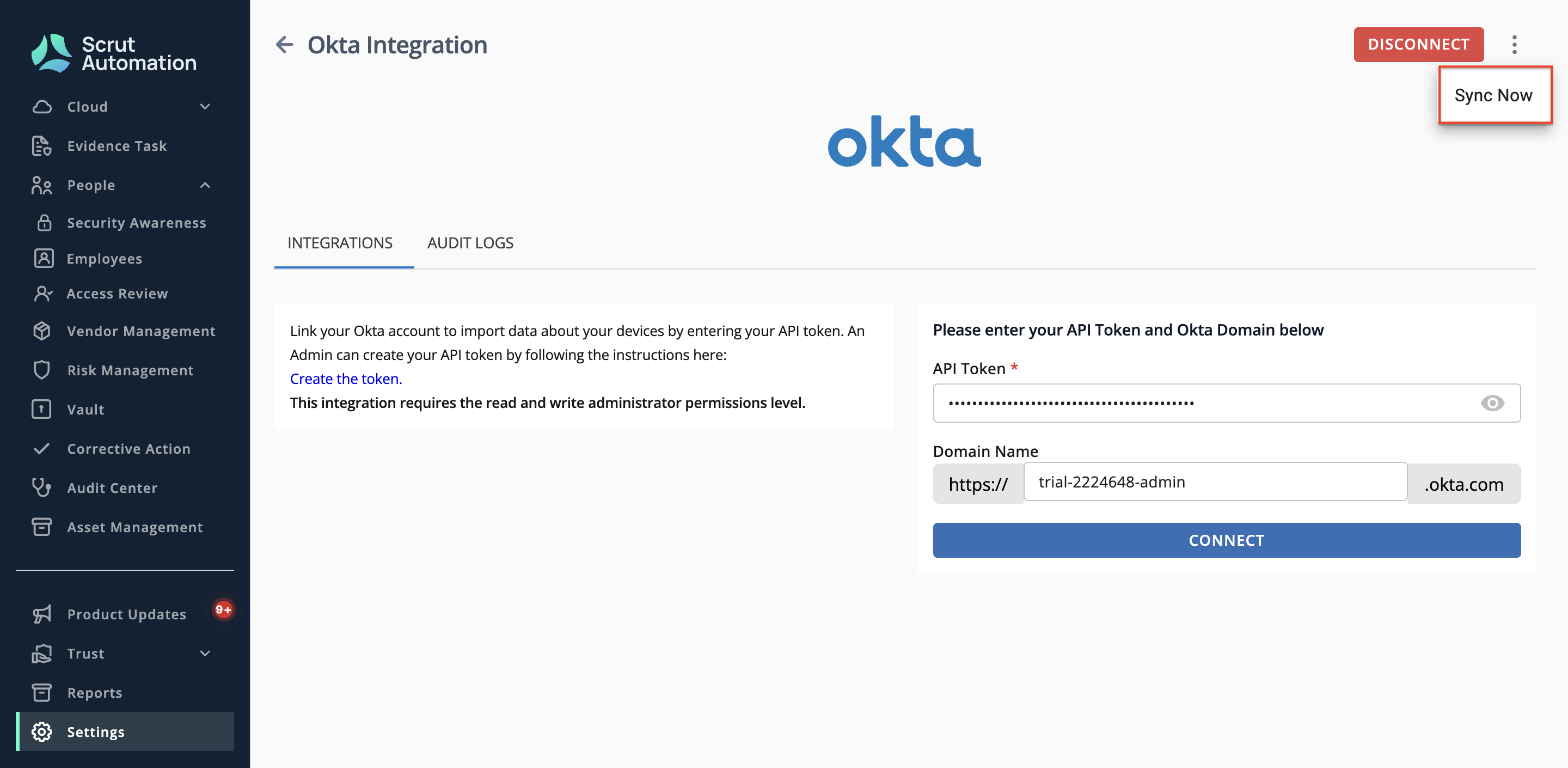Collapse the People section chevron
The height and width of the screenshot is (768, 1568).
(x=205, y=185)
